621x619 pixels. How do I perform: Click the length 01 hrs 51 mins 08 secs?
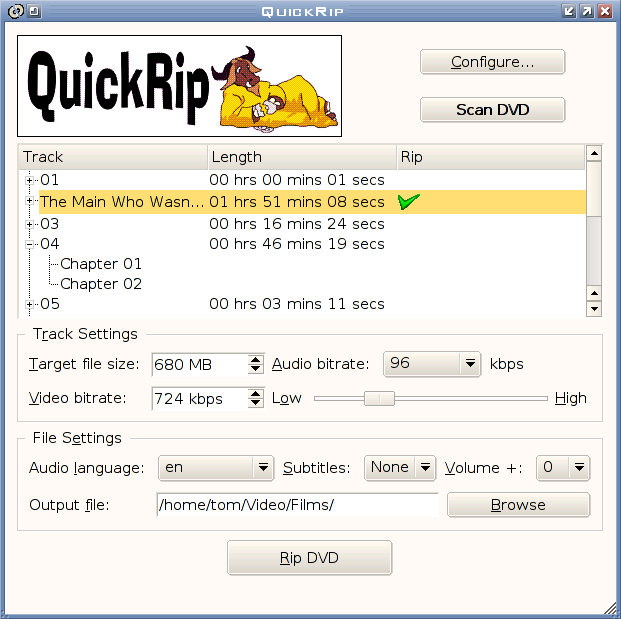(x=297, y=202)
